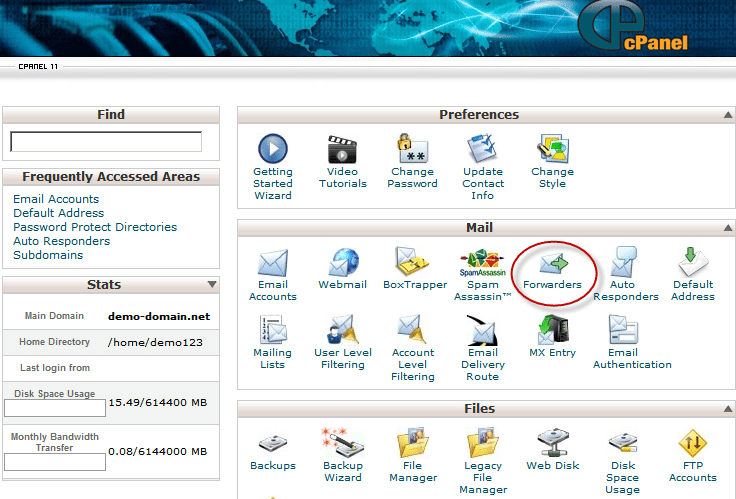The height and width of the screenshot is (499, 736).
Task: Click the cPanel logo
Action: (x=633, y=26)
